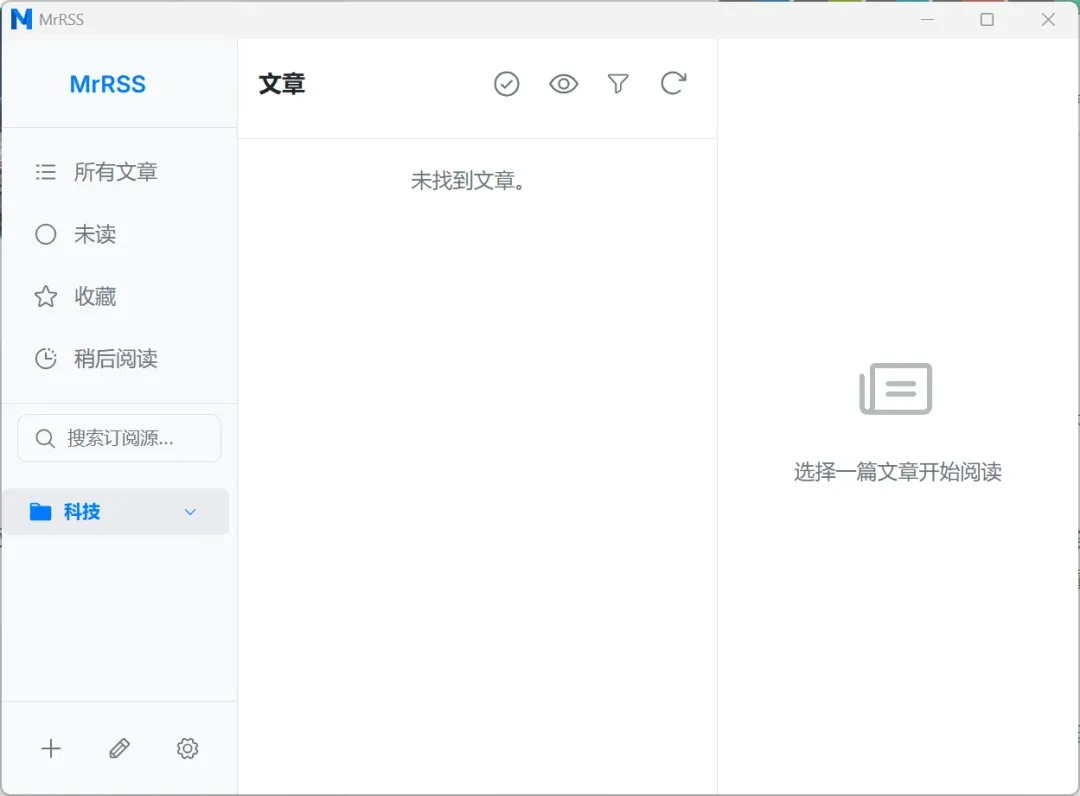Close the MrRSS window

point(1048,19)
